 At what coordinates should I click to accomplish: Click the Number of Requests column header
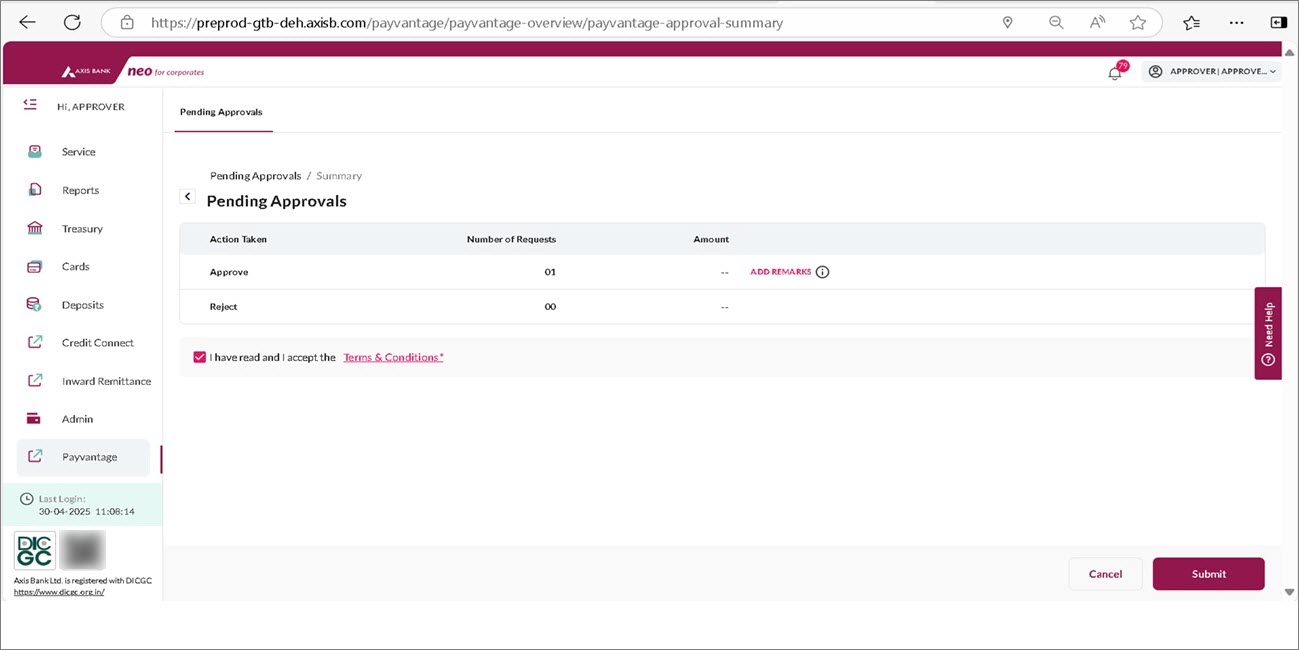click(x=511, y=239)
